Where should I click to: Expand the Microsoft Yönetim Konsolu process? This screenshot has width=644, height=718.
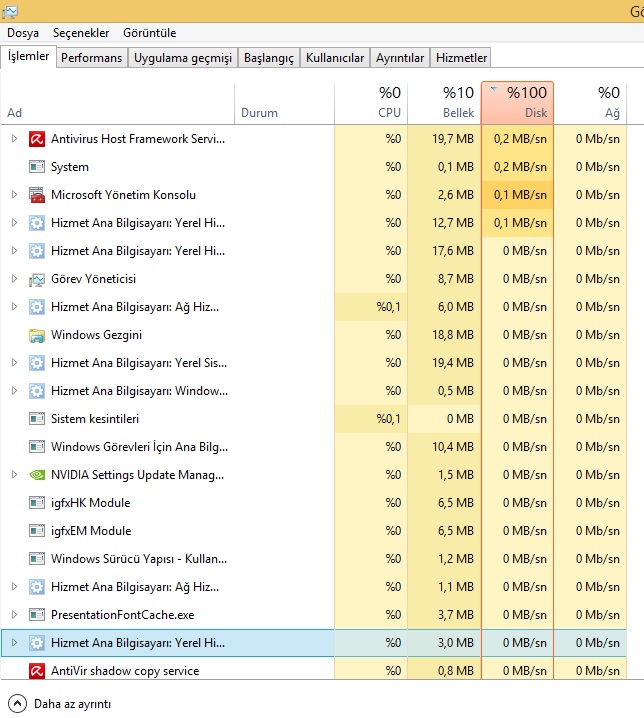pyautogui.click(x=14, y=195)
